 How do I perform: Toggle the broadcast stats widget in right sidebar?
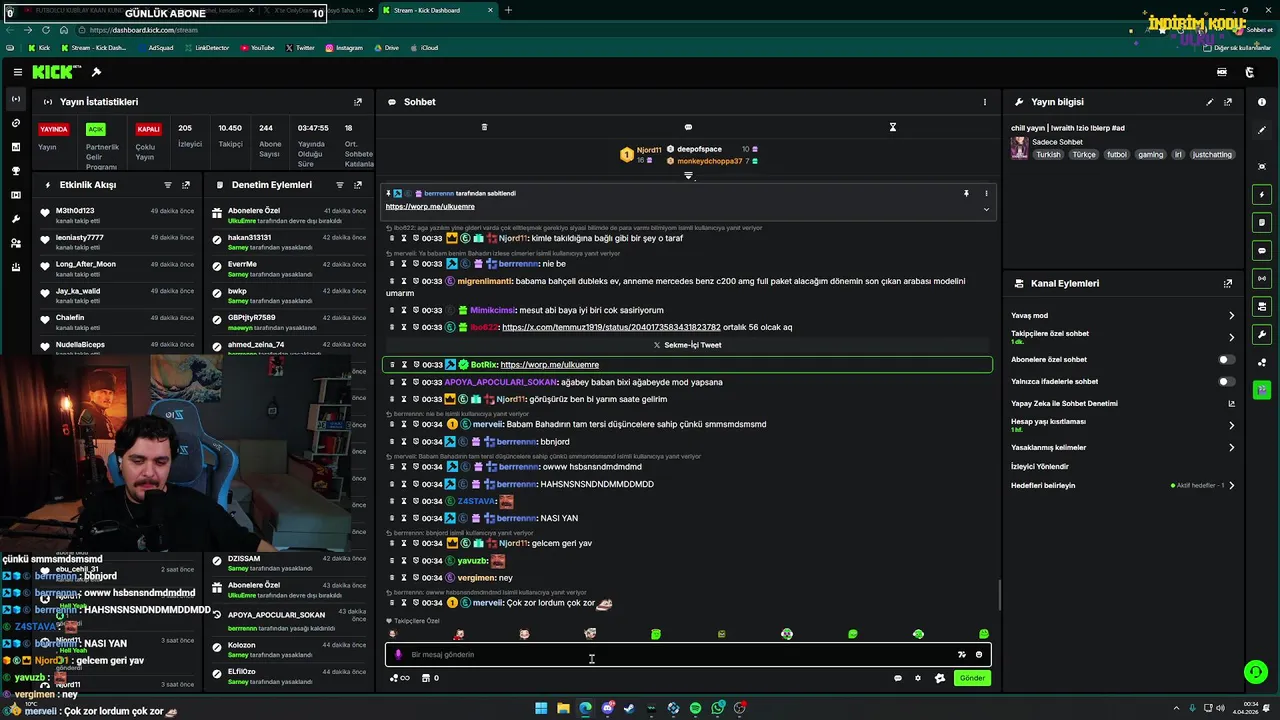(1262, 278)
